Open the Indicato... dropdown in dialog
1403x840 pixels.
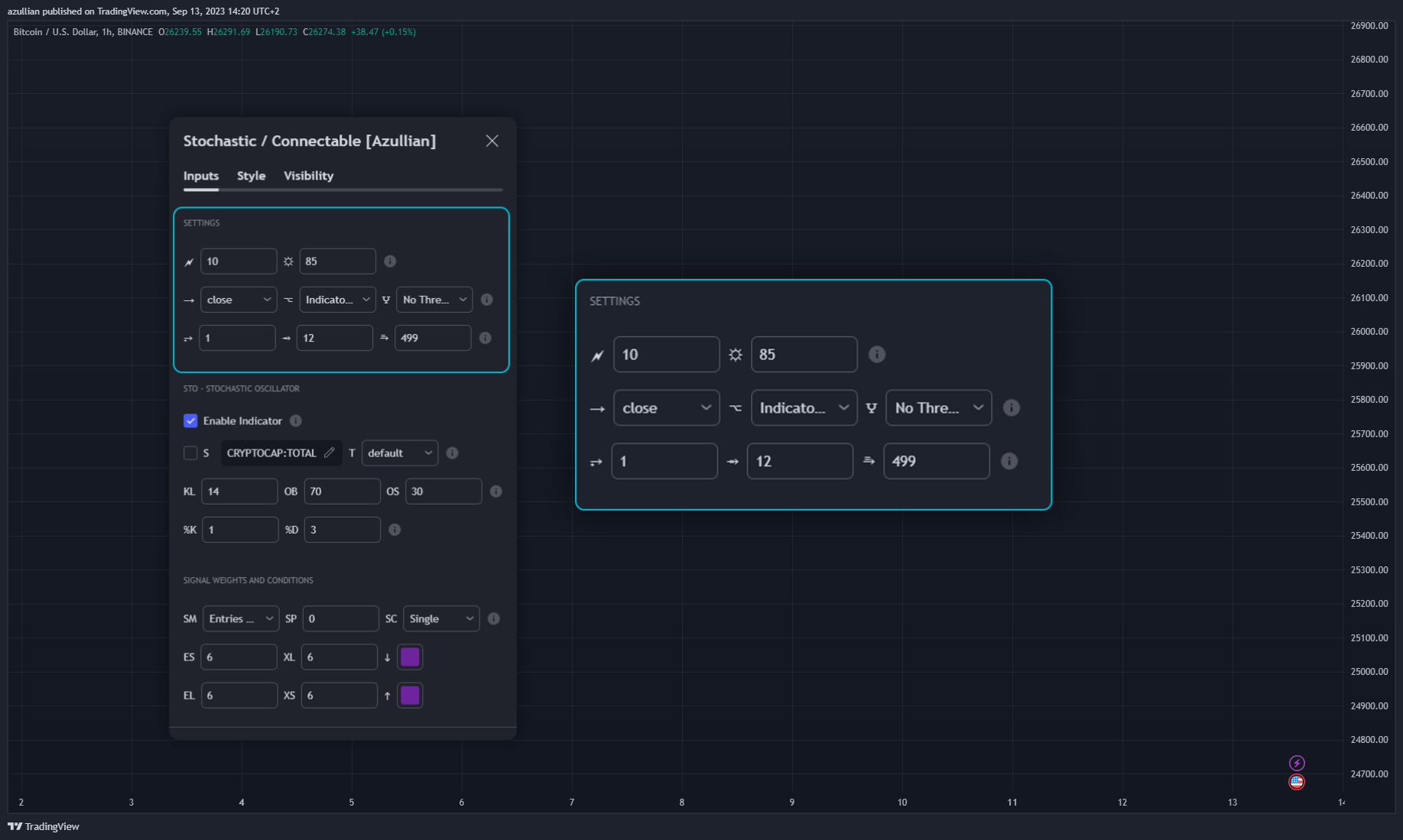click(337, 300)
